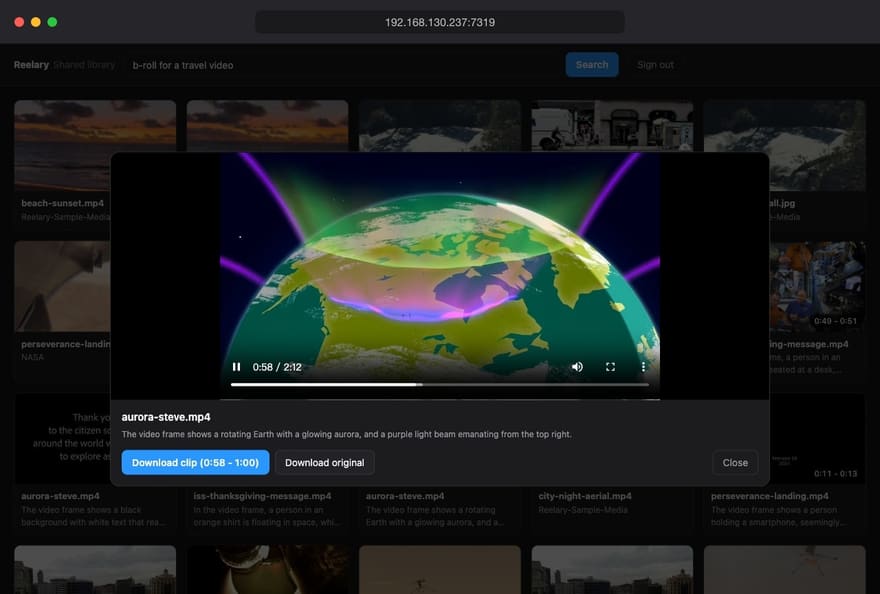
Task: Click the Download original button
Action: [324, 463]
